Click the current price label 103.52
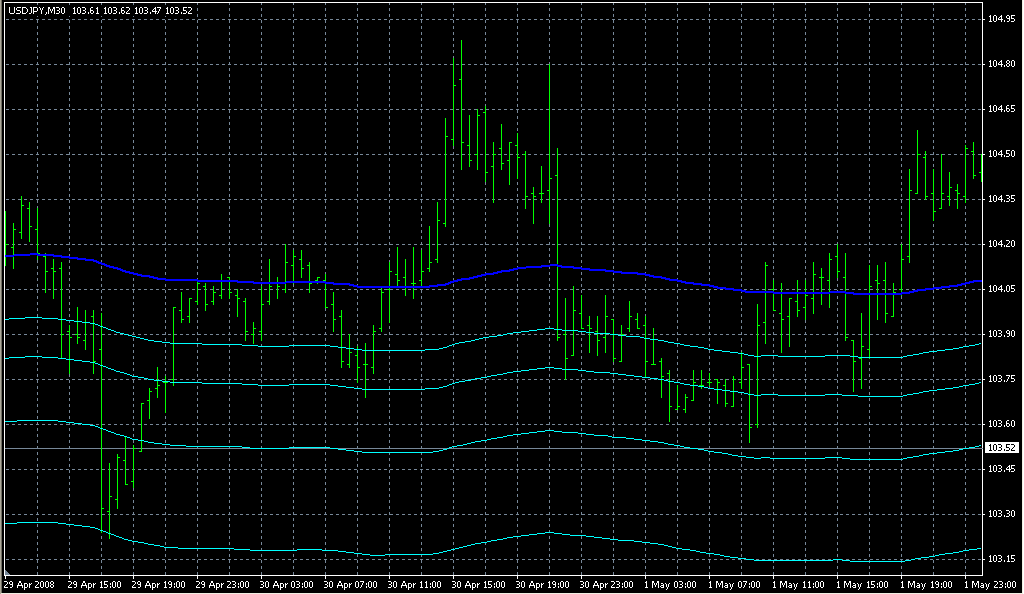The height and width of the screenshot is (594, 1024). 1002,447
